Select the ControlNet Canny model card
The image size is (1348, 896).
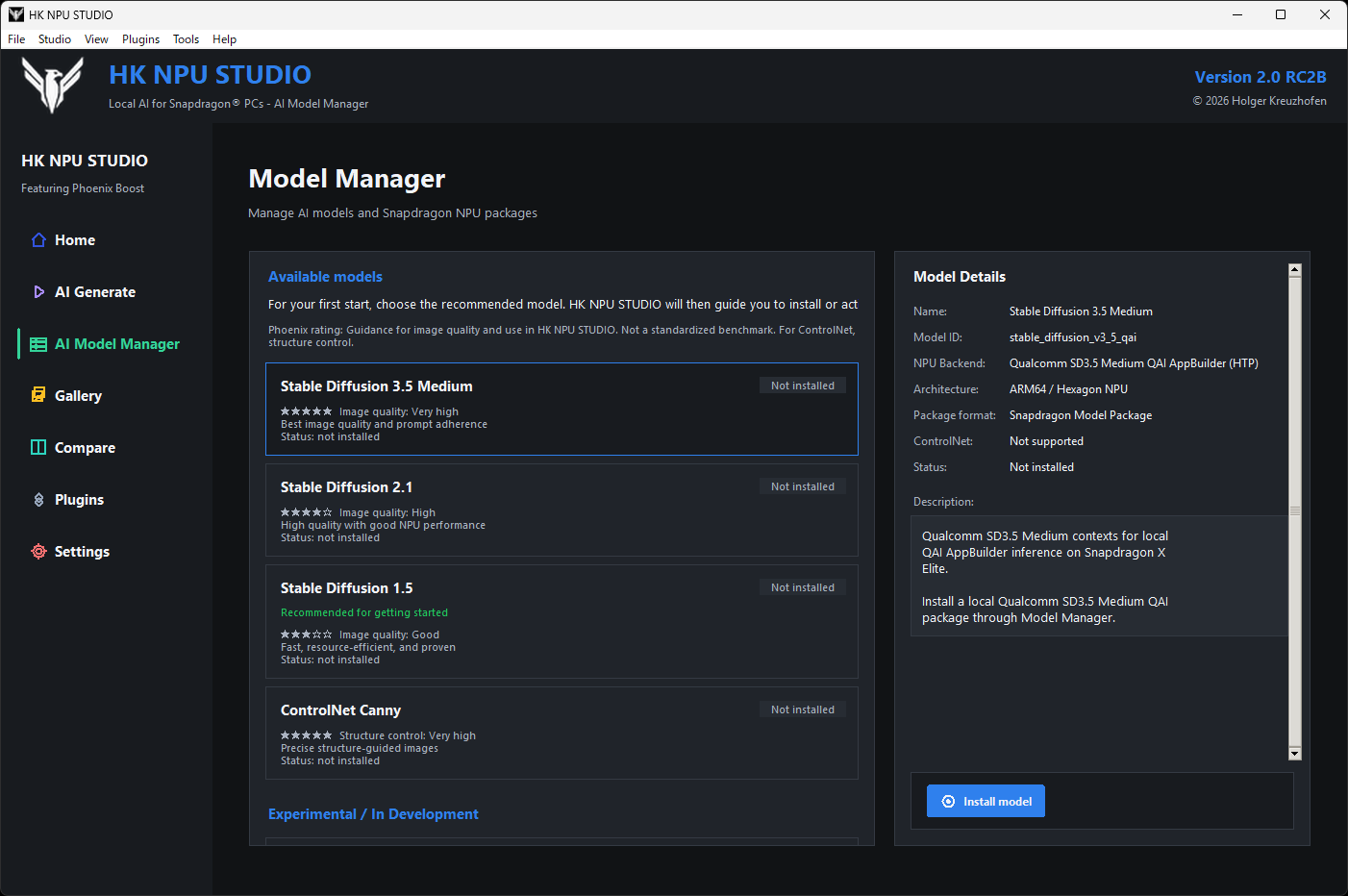[x=562, y=733]
